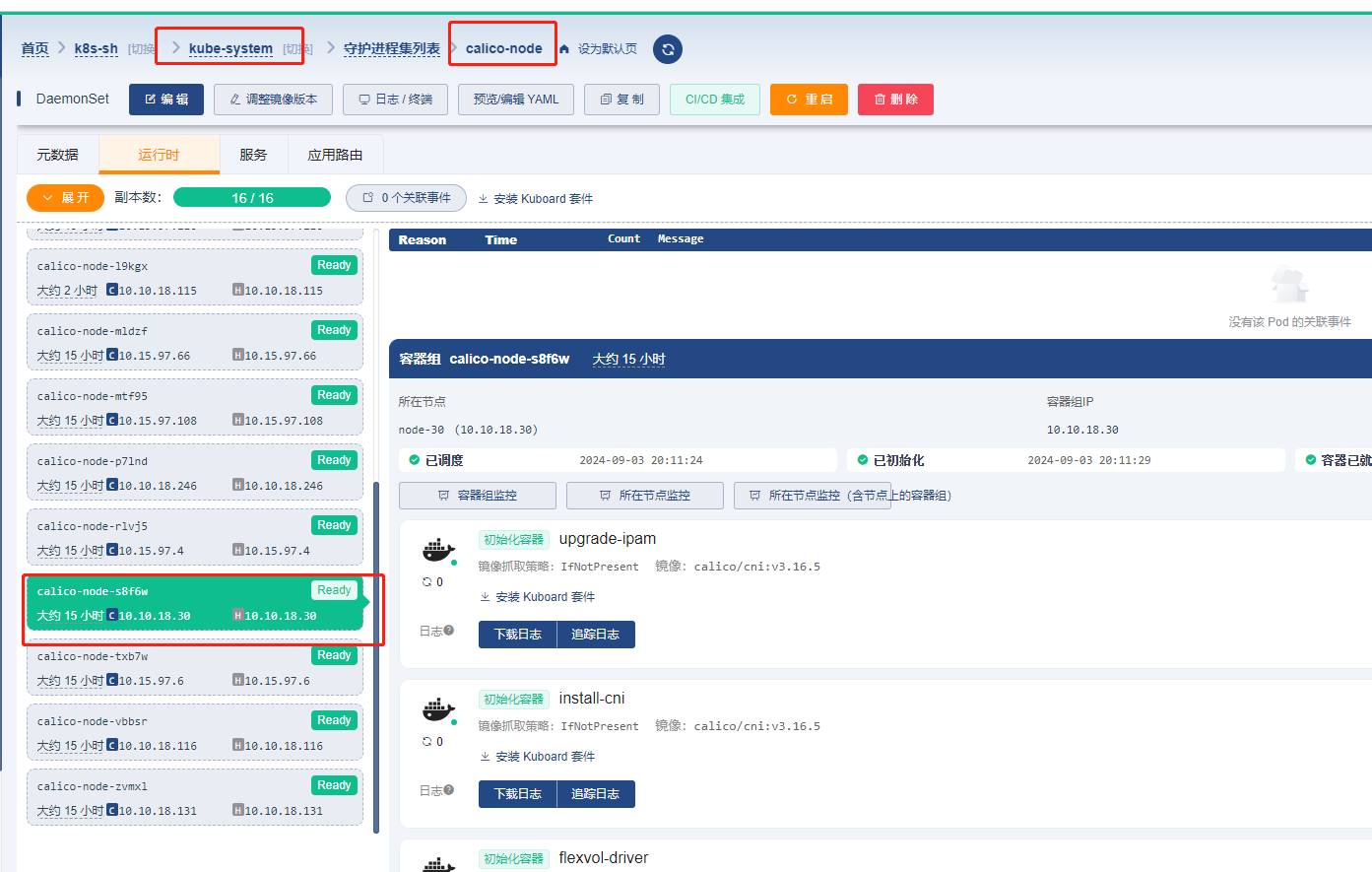Click the 复制 button
Image resolution: width=1372 pixels, height=872 pixels.
click(x=621, y=100)
